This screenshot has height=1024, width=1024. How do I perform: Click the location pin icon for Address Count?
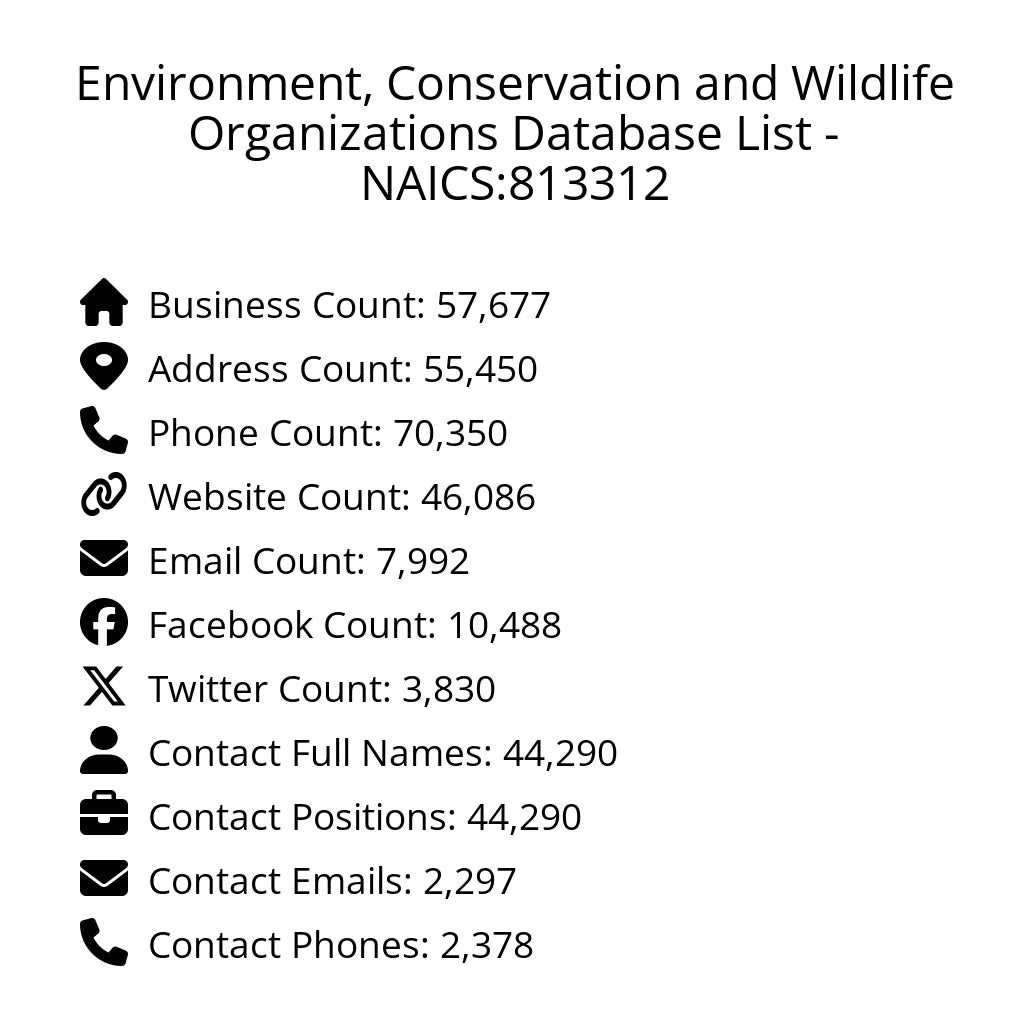pyautogui.click(x=104, y=367)
